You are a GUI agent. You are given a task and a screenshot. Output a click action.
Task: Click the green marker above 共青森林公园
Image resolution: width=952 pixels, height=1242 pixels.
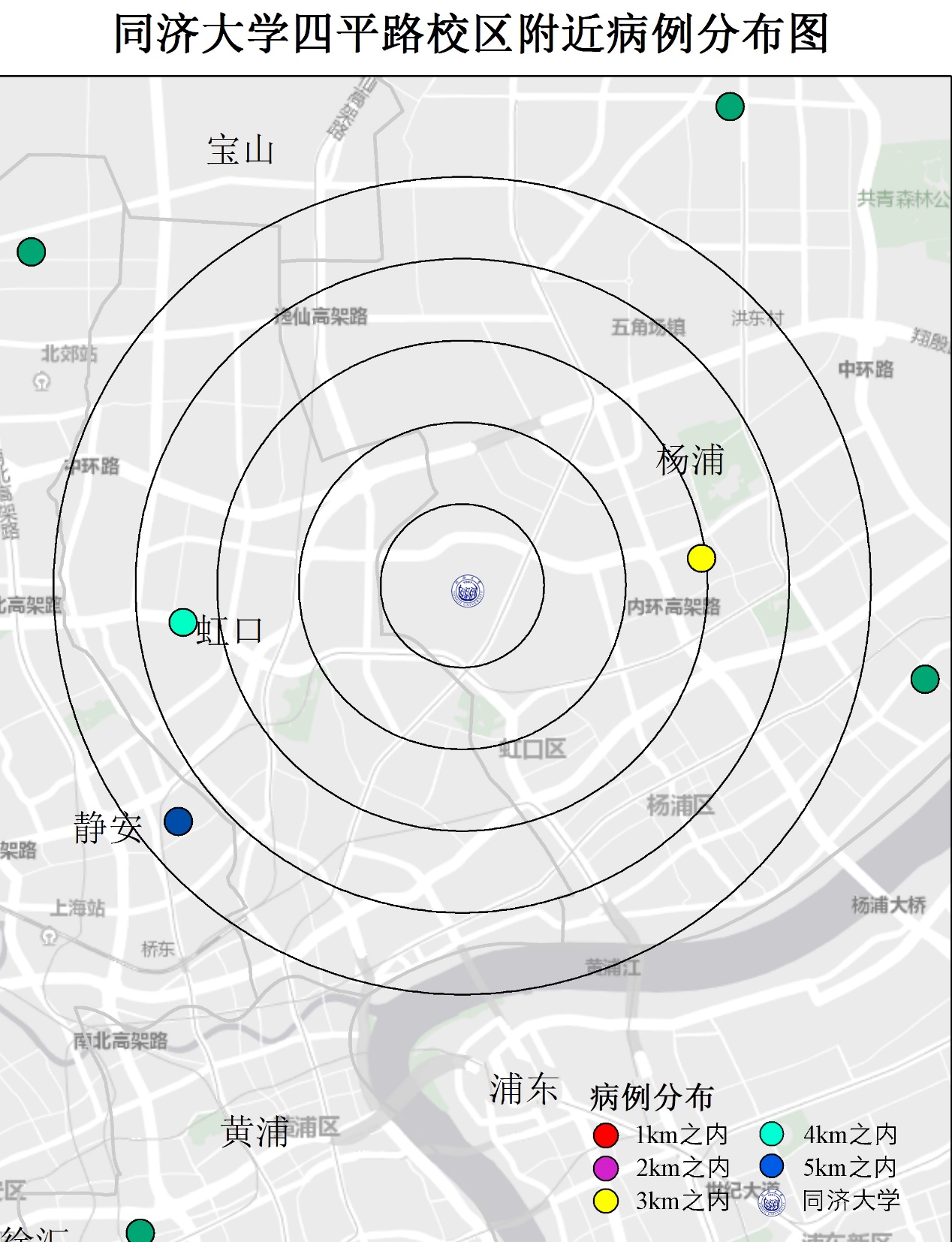pyautogui.click(x=730, y=107)
